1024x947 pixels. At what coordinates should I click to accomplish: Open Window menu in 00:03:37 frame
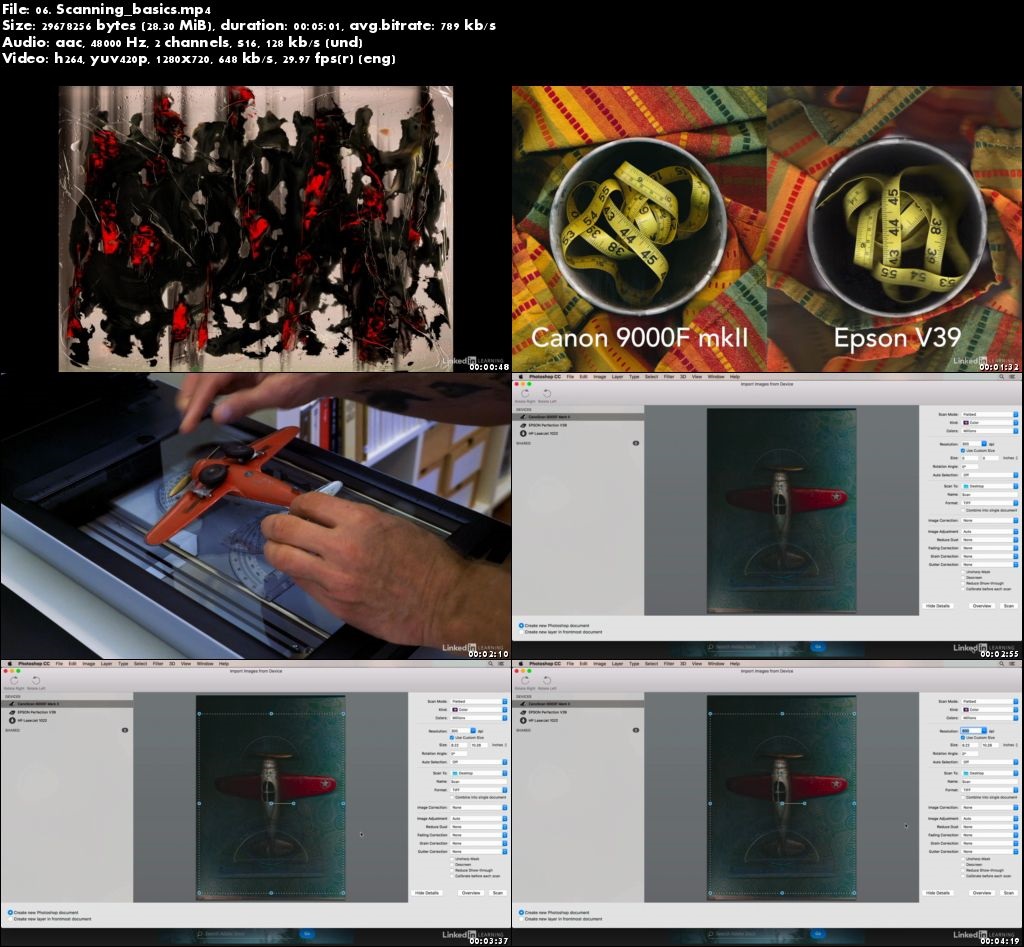click(x=205, y=664)
